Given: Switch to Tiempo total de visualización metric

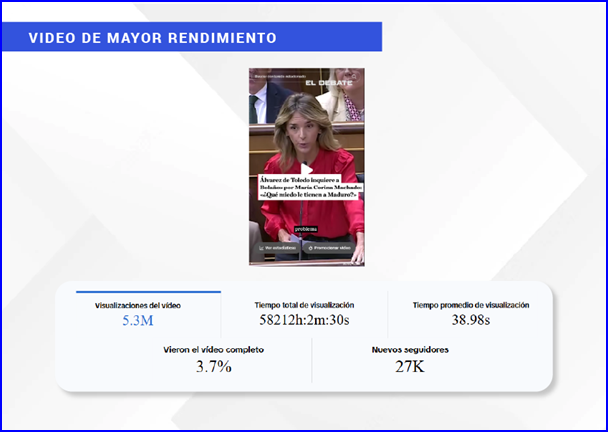Looking at the screenshot, I should (x=304, y=304).
